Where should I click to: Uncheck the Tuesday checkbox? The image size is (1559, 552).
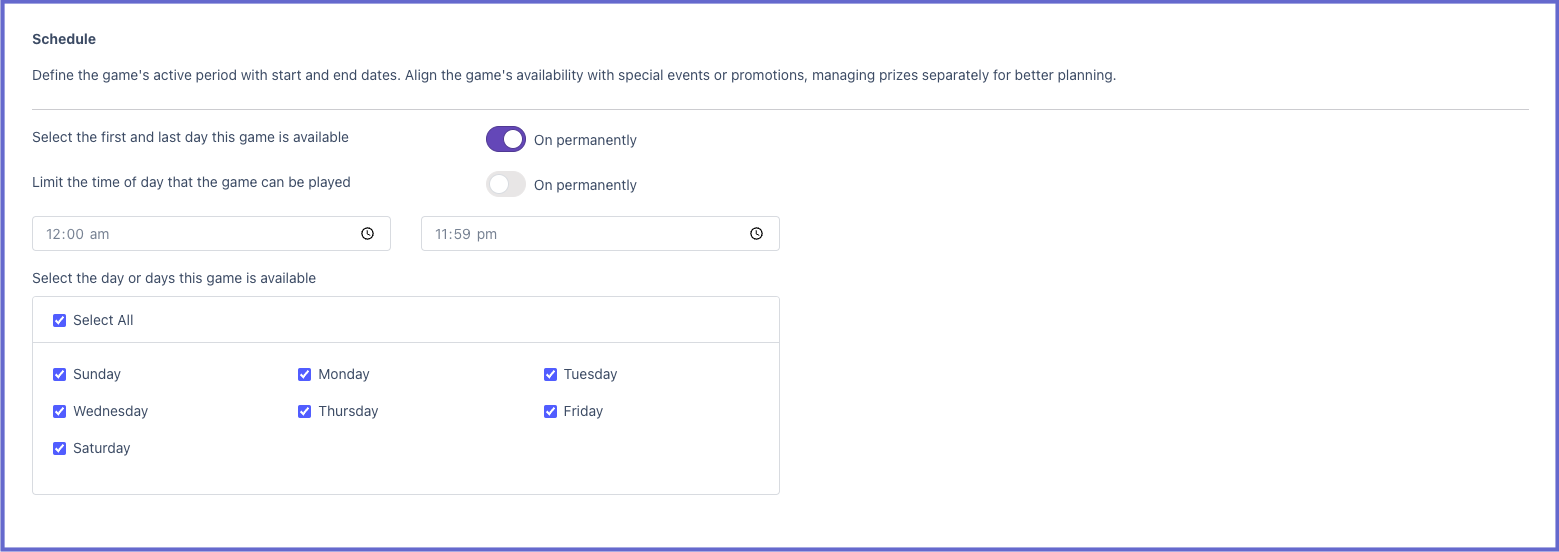pos(550,374)
